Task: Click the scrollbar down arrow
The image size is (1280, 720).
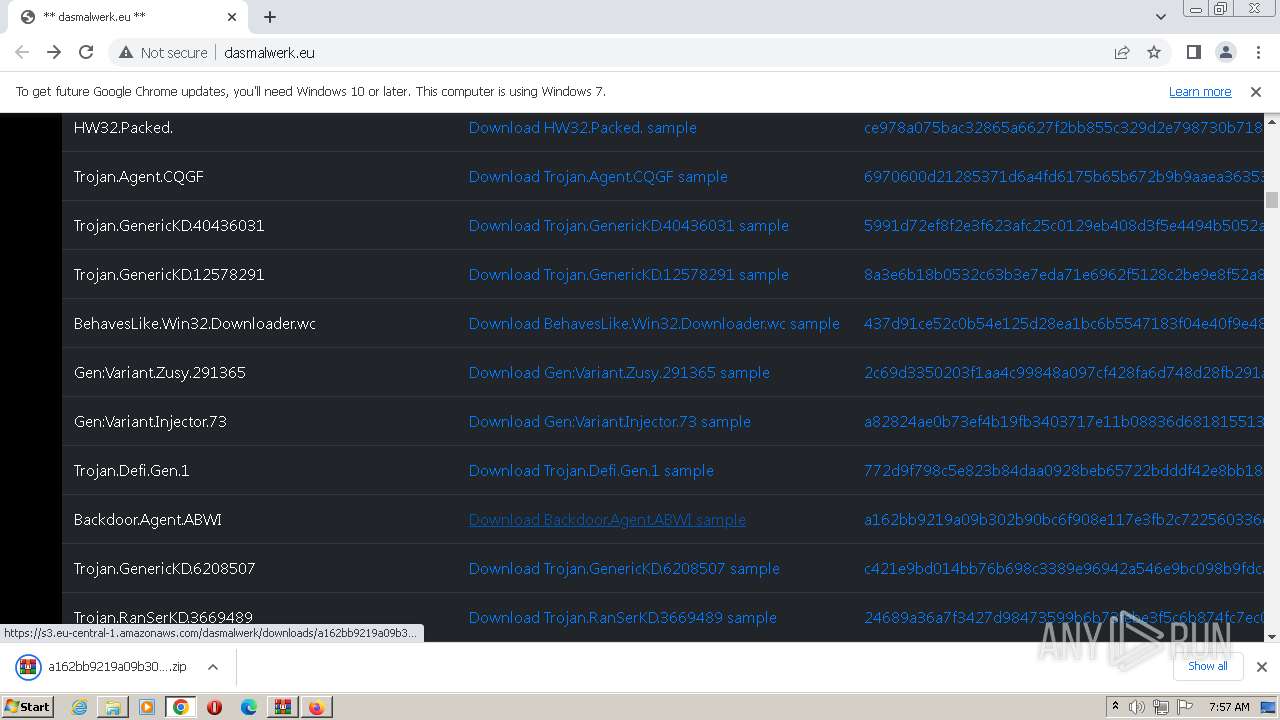Action: [x=1272, y=635]
